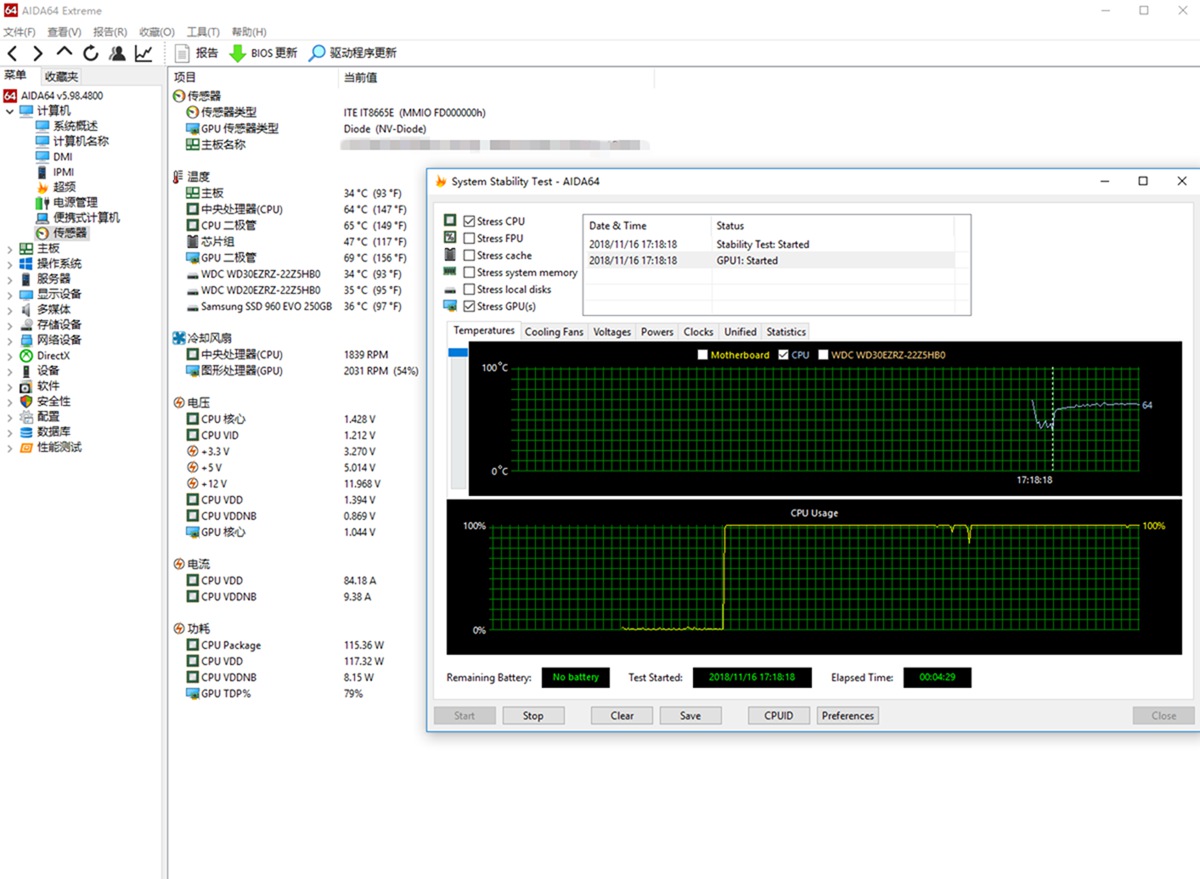Expand the 性能测试 tree node
This screenshot has width=1200, height=879.
click(10, 447)
